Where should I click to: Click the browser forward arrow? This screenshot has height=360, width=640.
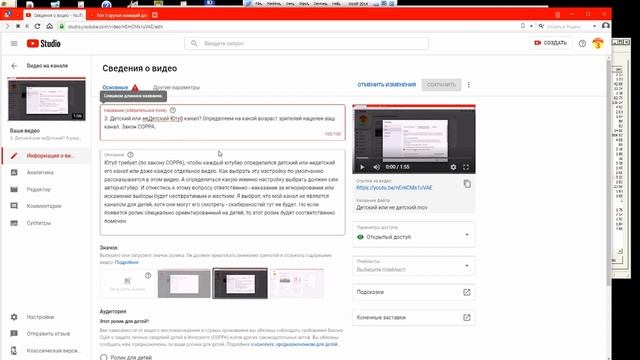coord(7,26)
